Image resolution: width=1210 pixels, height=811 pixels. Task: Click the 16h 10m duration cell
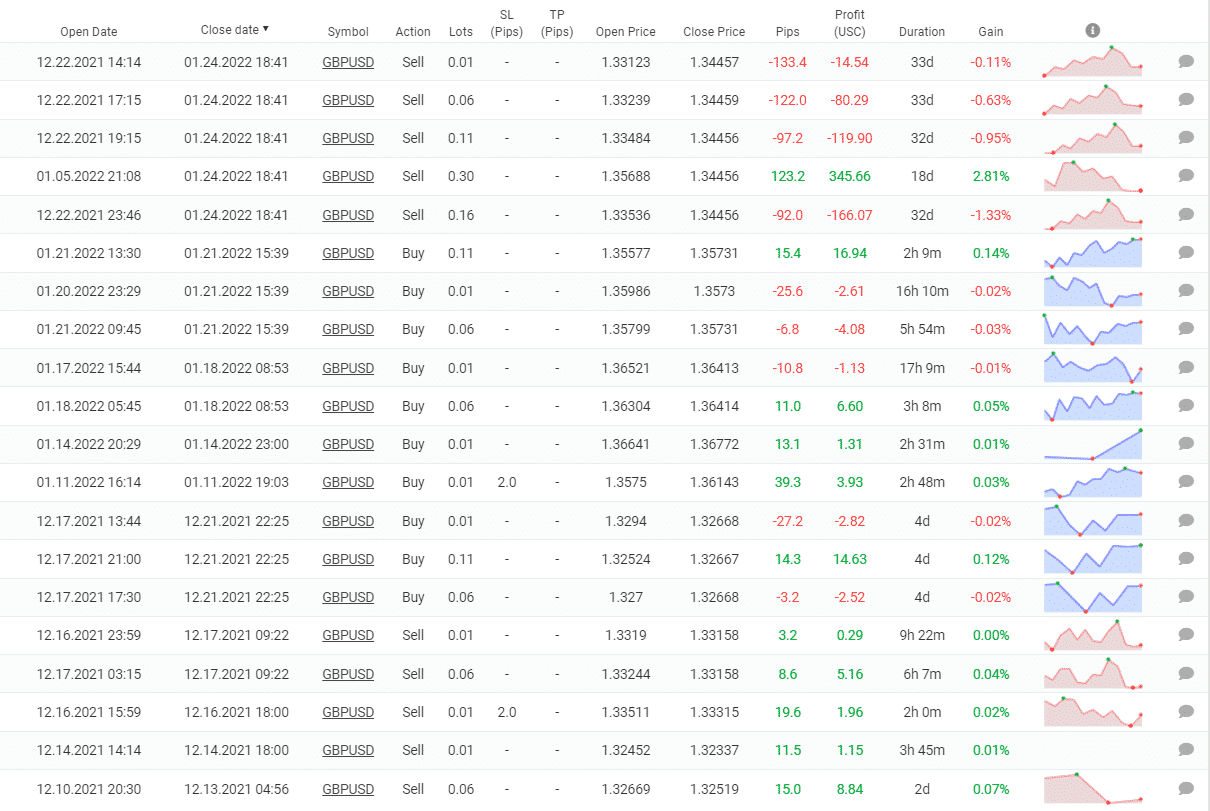pyautogui.click(x=922, y=291)
